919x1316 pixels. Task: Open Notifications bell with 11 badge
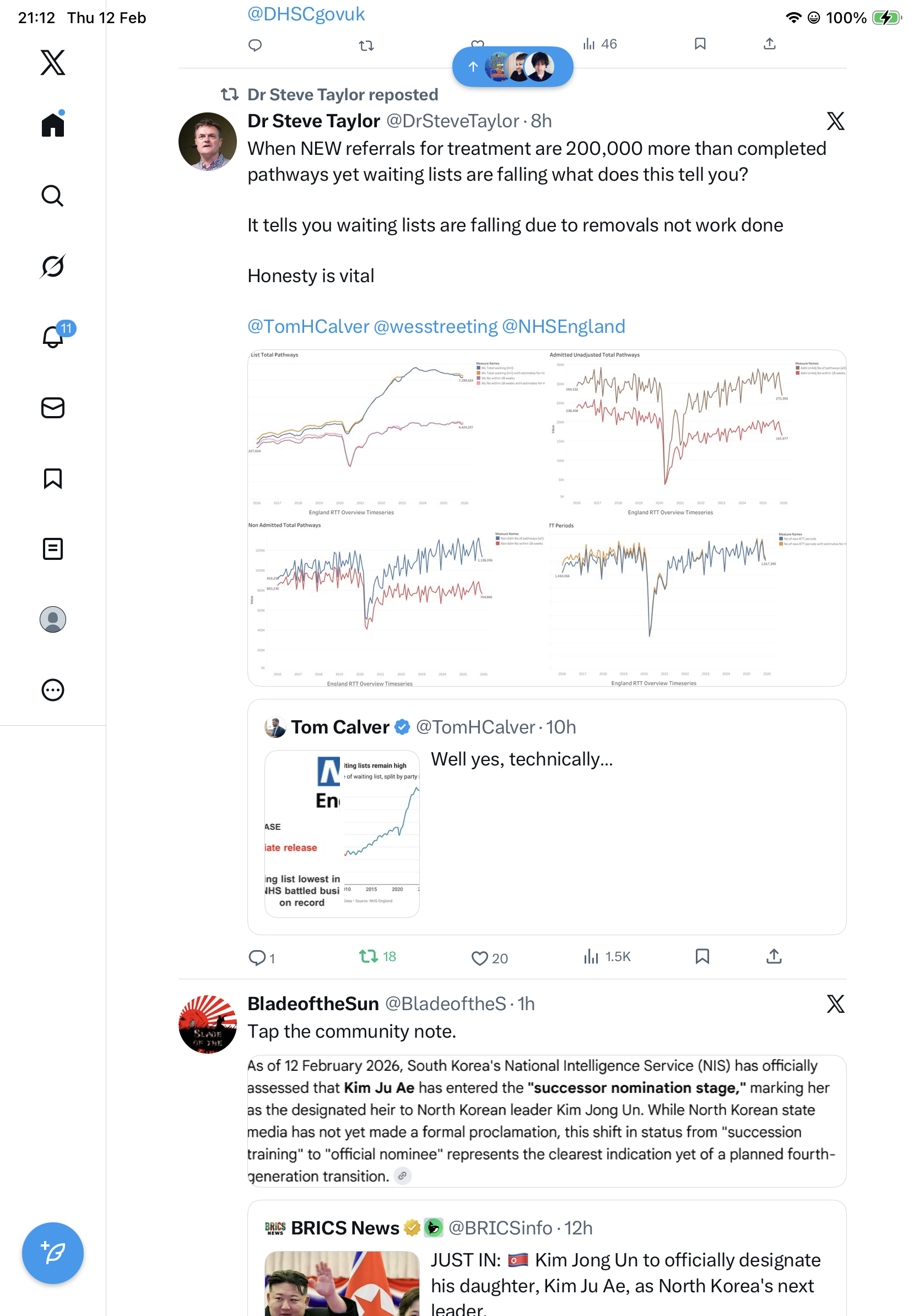click(x=53, y=337)
